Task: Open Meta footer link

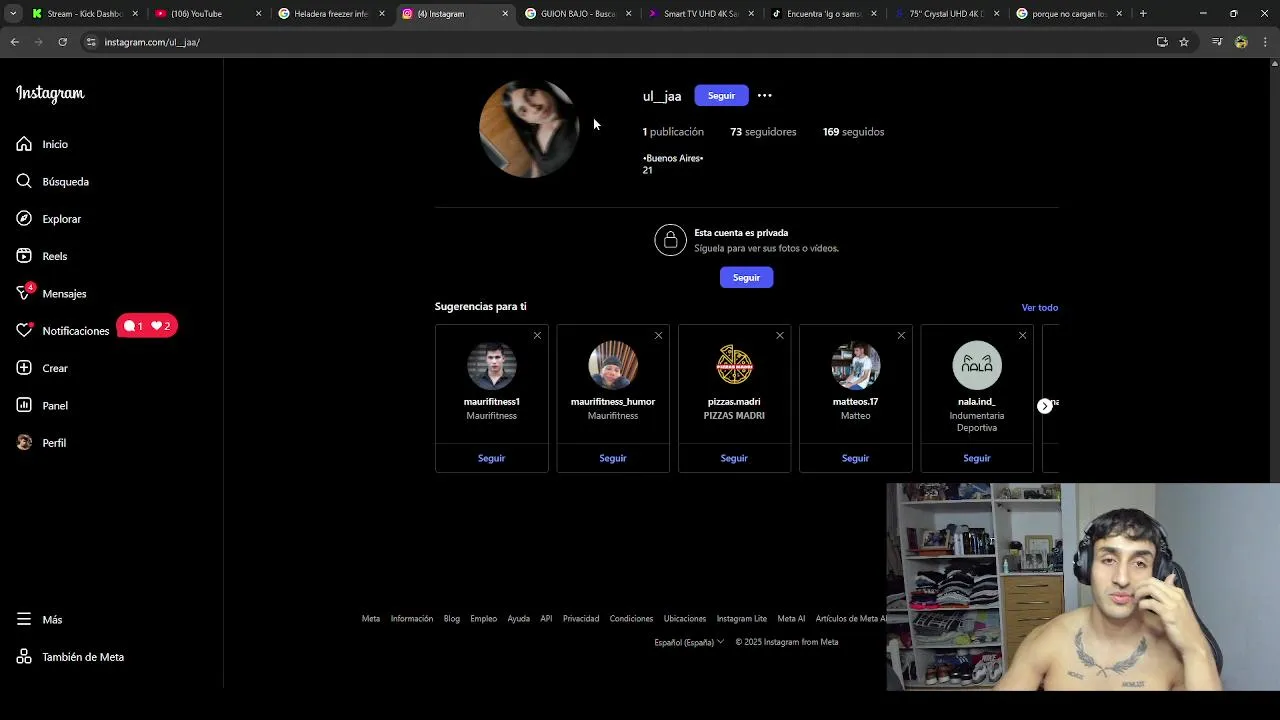Action: point(371,619)
